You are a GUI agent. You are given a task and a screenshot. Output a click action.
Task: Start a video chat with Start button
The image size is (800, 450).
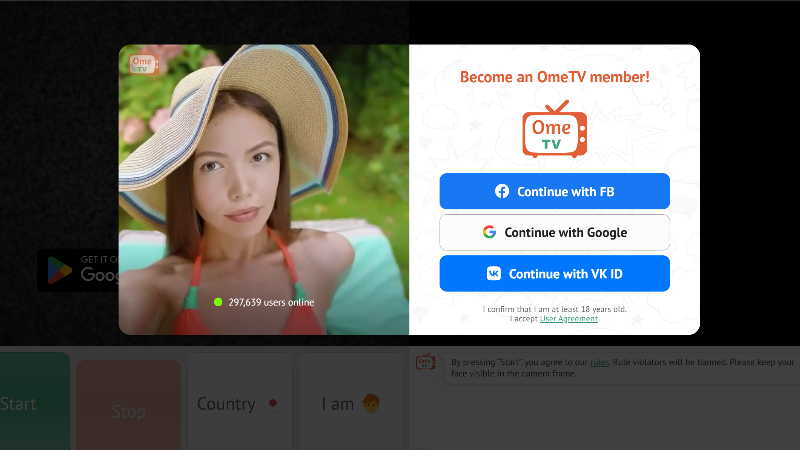point(35,402)
